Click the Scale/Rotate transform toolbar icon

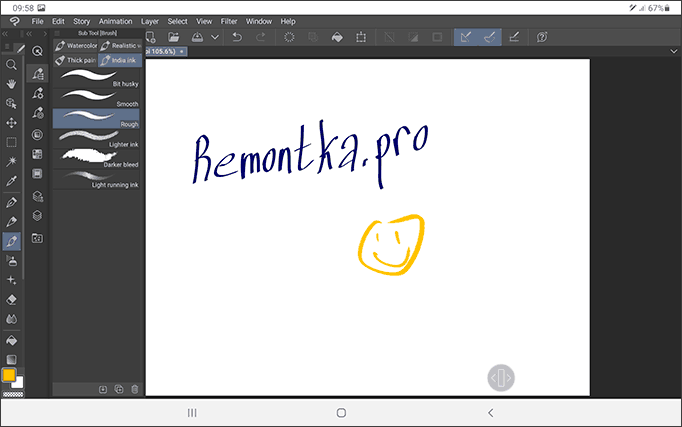(x=361, y=37)
